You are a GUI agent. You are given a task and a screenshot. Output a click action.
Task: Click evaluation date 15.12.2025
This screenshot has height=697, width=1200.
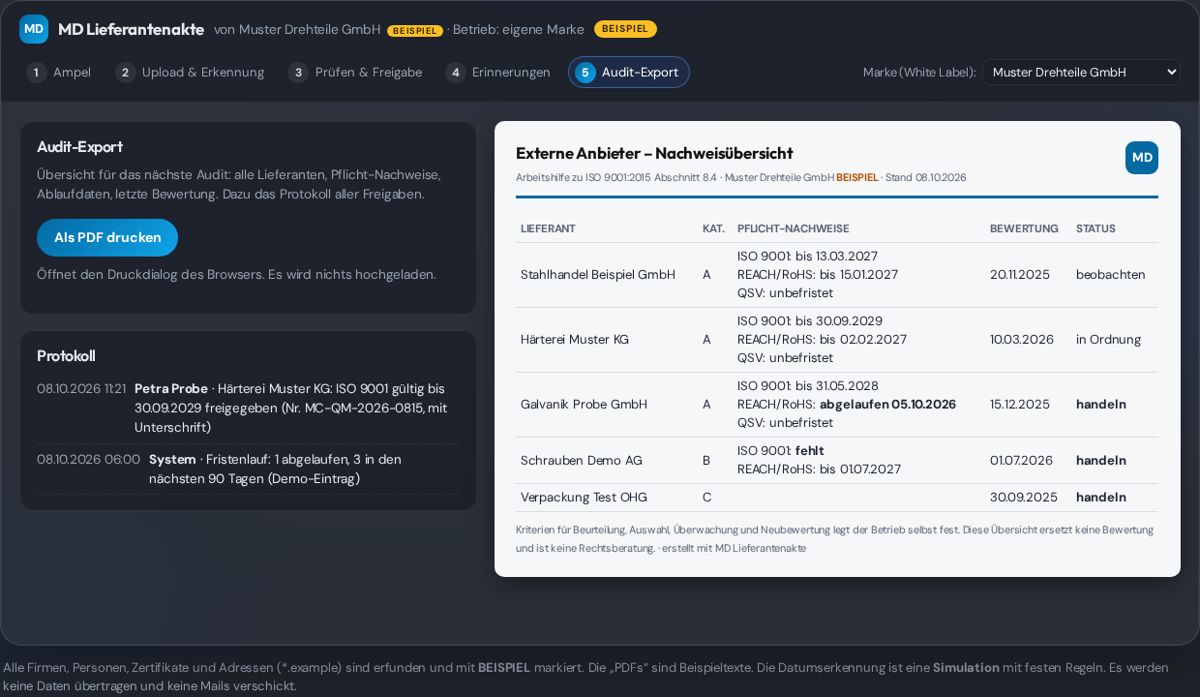[1020, 405]
